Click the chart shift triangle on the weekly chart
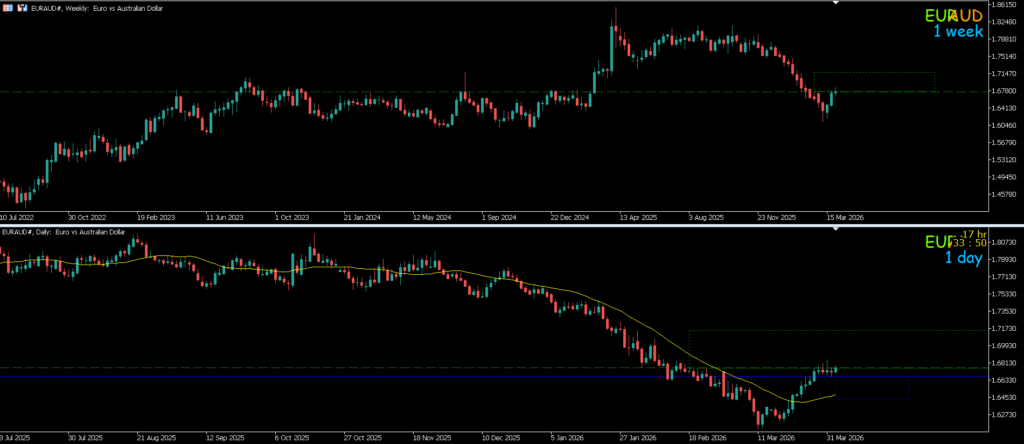Screen dimensions: 1024x444 [x=836, y=4]
